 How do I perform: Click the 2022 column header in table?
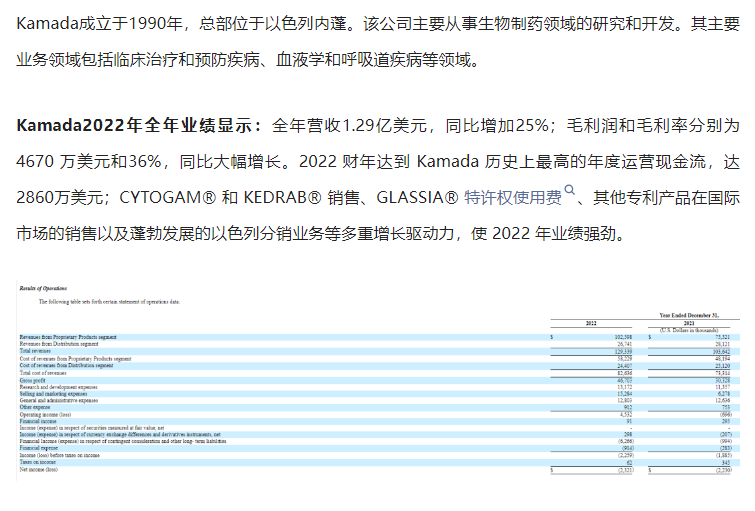(590, 322)
